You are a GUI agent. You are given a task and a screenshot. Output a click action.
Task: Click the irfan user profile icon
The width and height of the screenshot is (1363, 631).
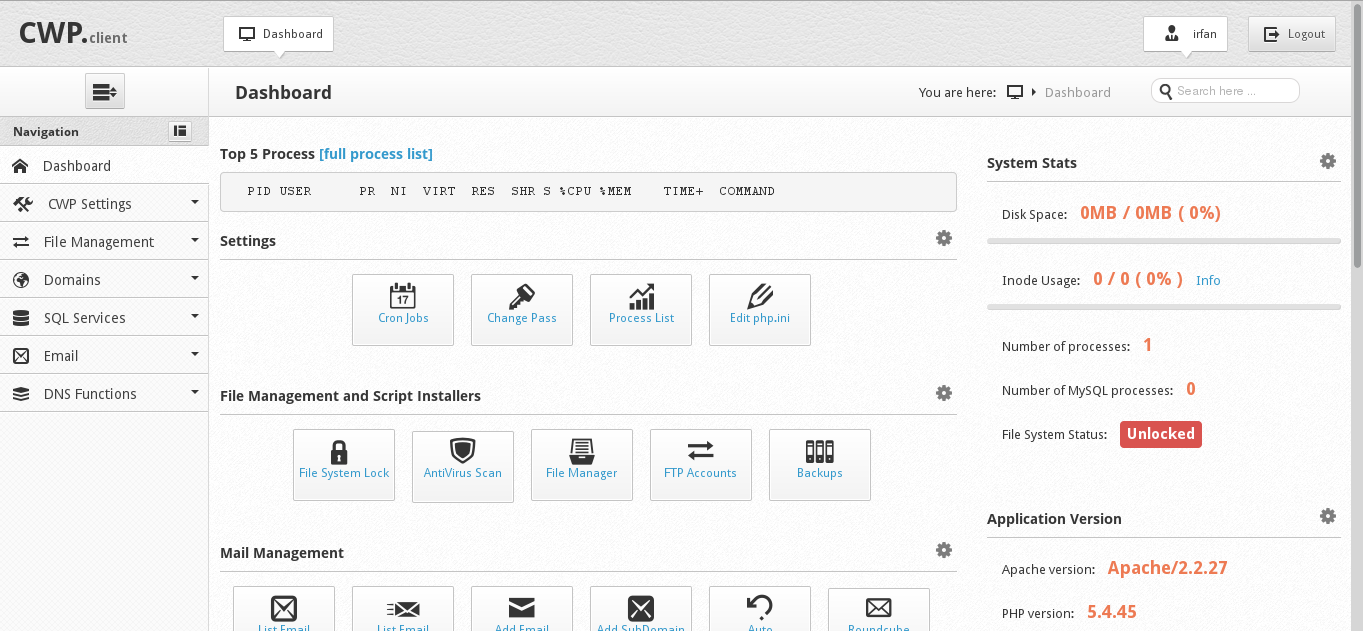pos(1172,34)
